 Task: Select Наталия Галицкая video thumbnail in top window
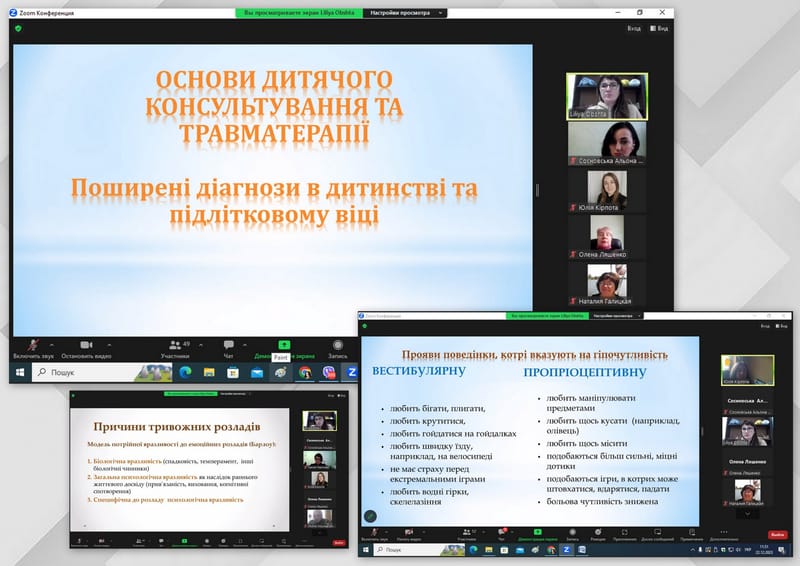click(x=607, y=284)
